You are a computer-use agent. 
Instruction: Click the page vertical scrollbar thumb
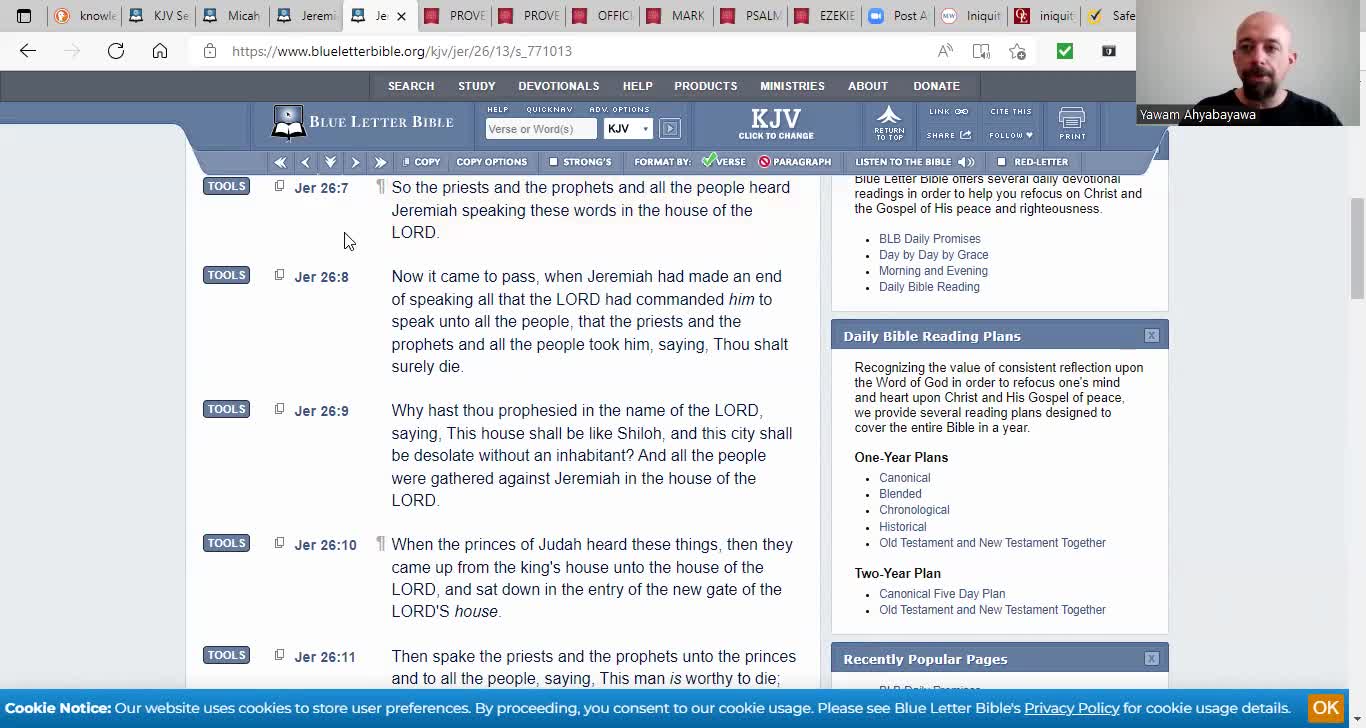click(x=1357, y=248)
